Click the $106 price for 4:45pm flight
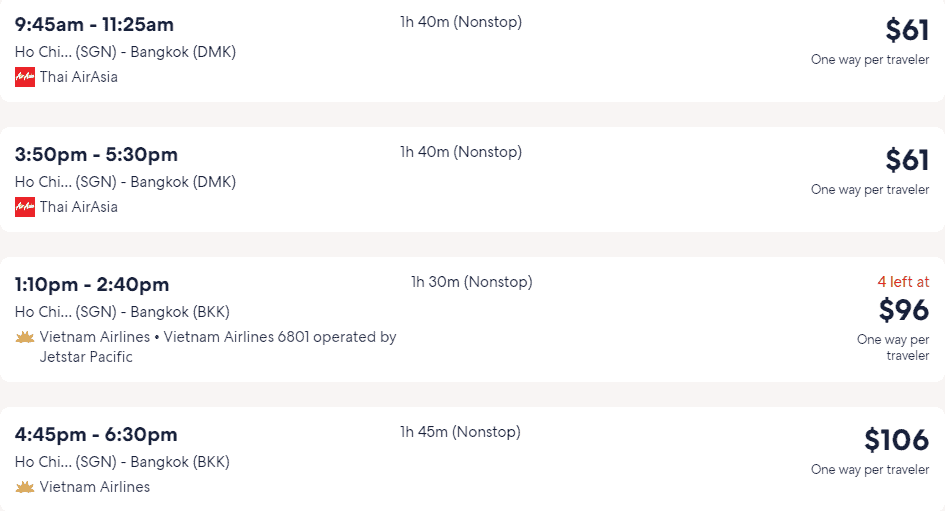This screenshot has width=945, height=511. coord(897,440)
